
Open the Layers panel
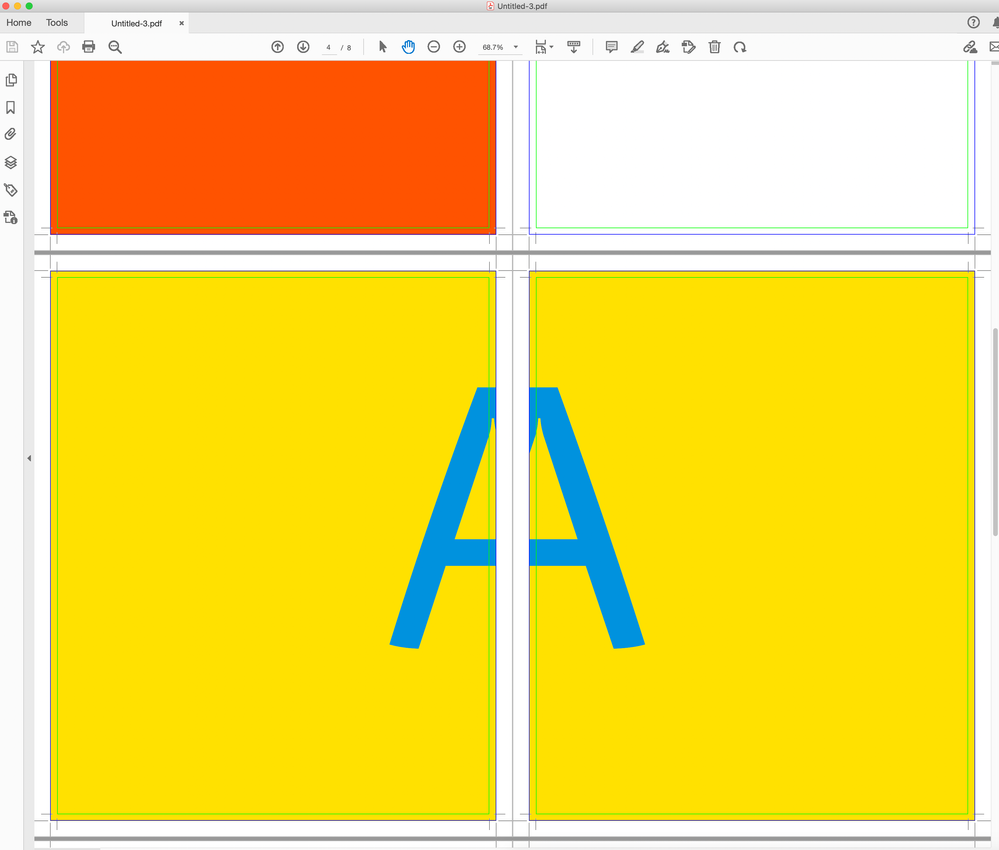[x=11, y=162]
